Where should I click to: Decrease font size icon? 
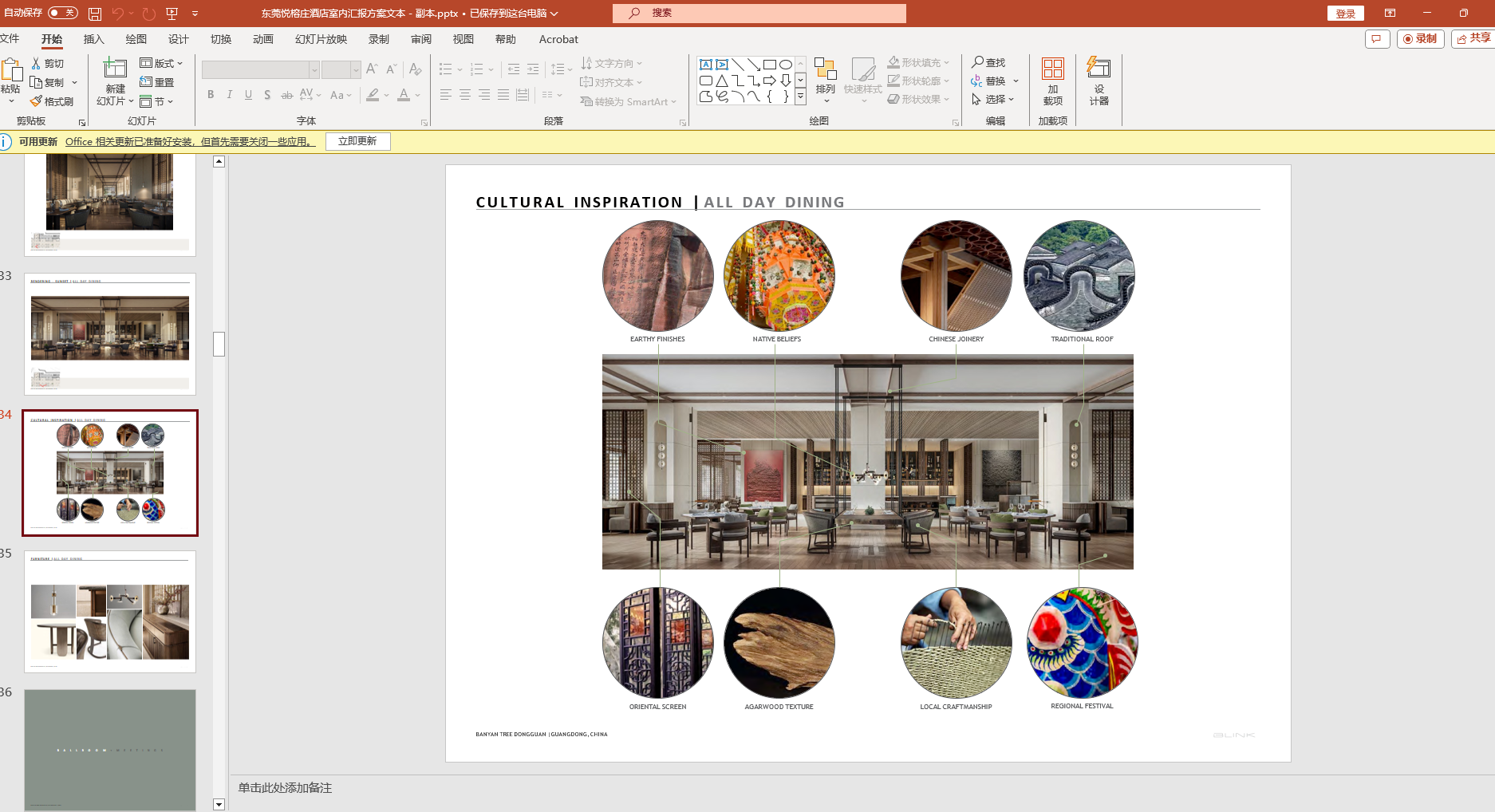(391, 69)
